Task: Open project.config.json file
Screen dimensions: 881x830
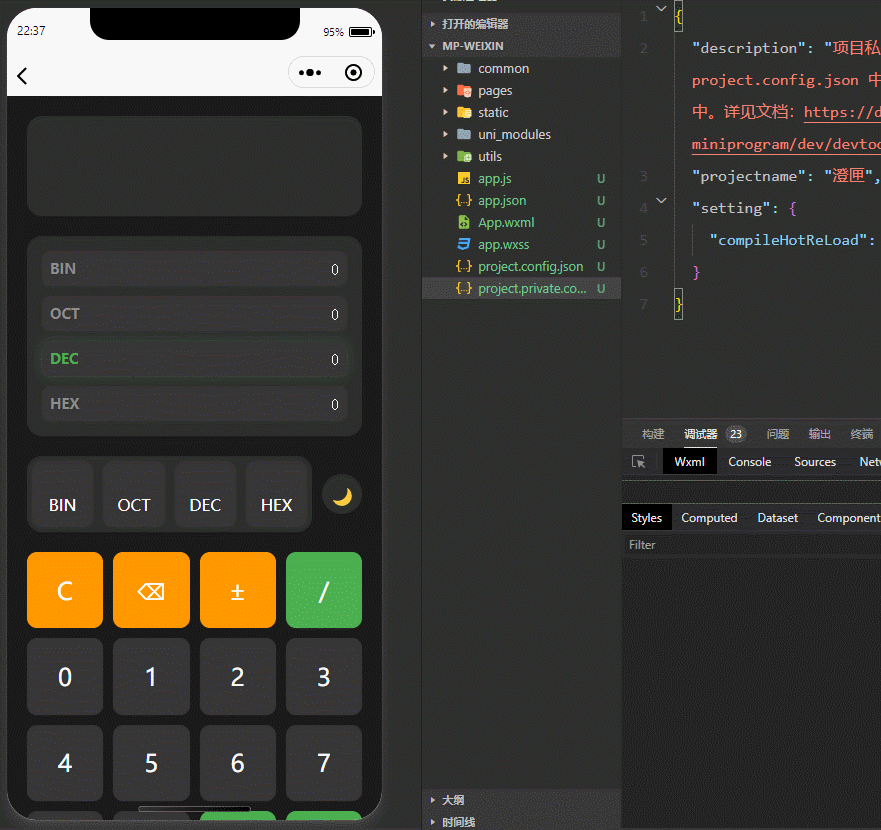Action: 521,266
